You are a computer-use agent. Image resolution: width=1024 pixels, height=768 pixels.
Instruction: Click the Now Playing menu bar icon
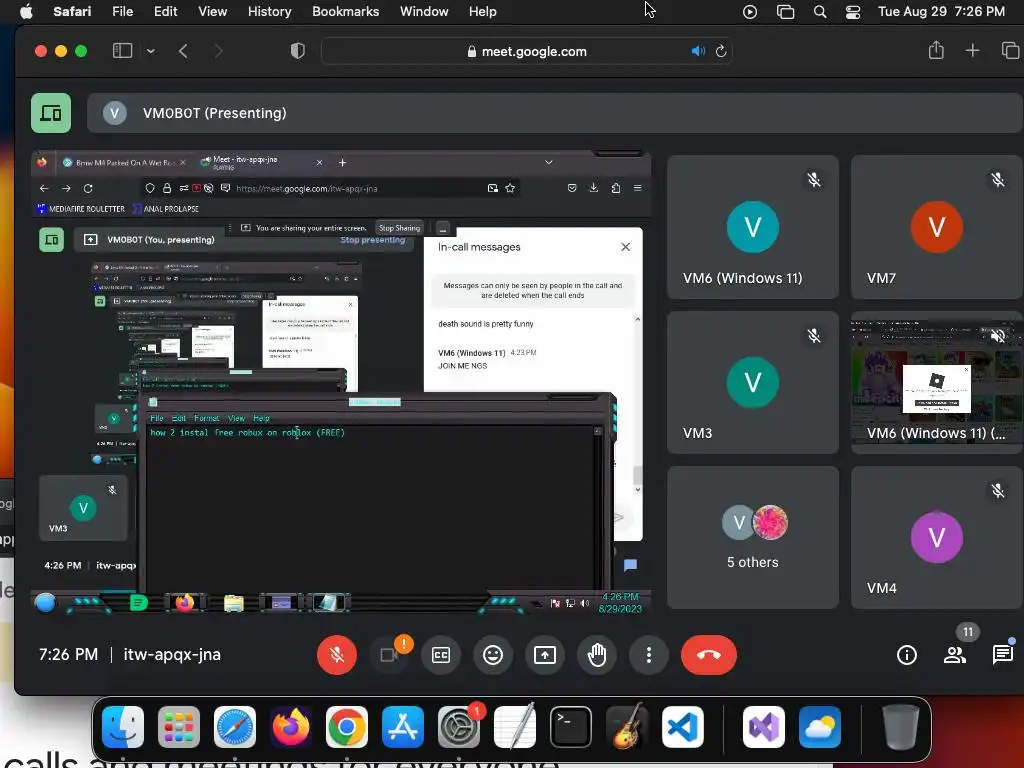(750, 12)
